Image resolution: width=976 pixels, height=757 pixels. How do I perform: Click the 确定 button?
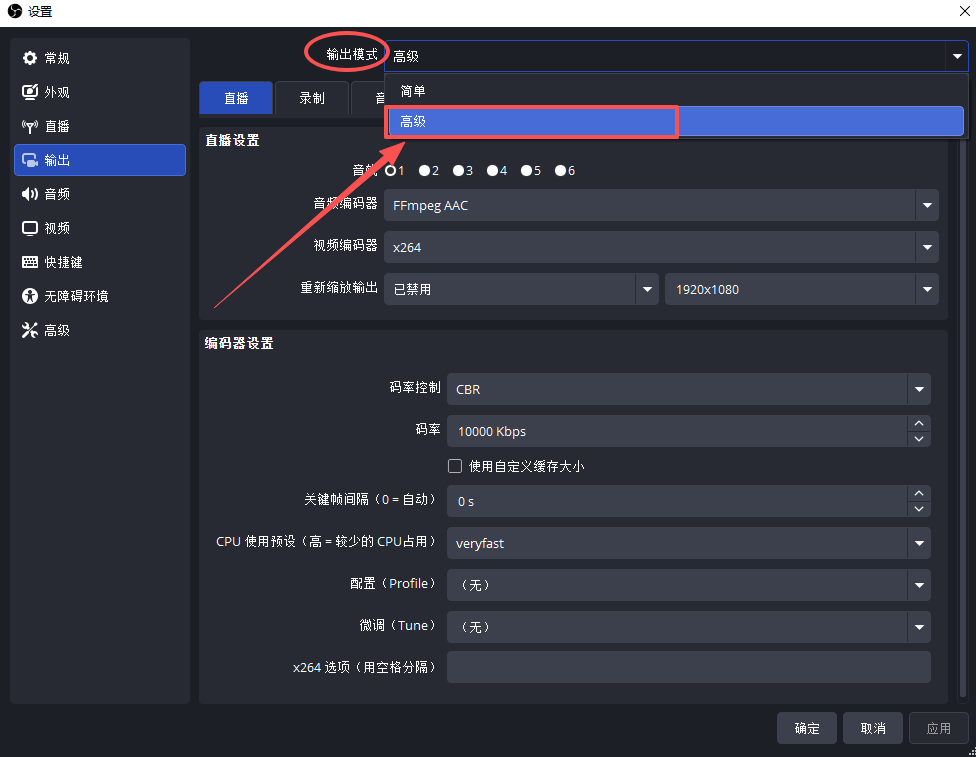coord(807,728)
